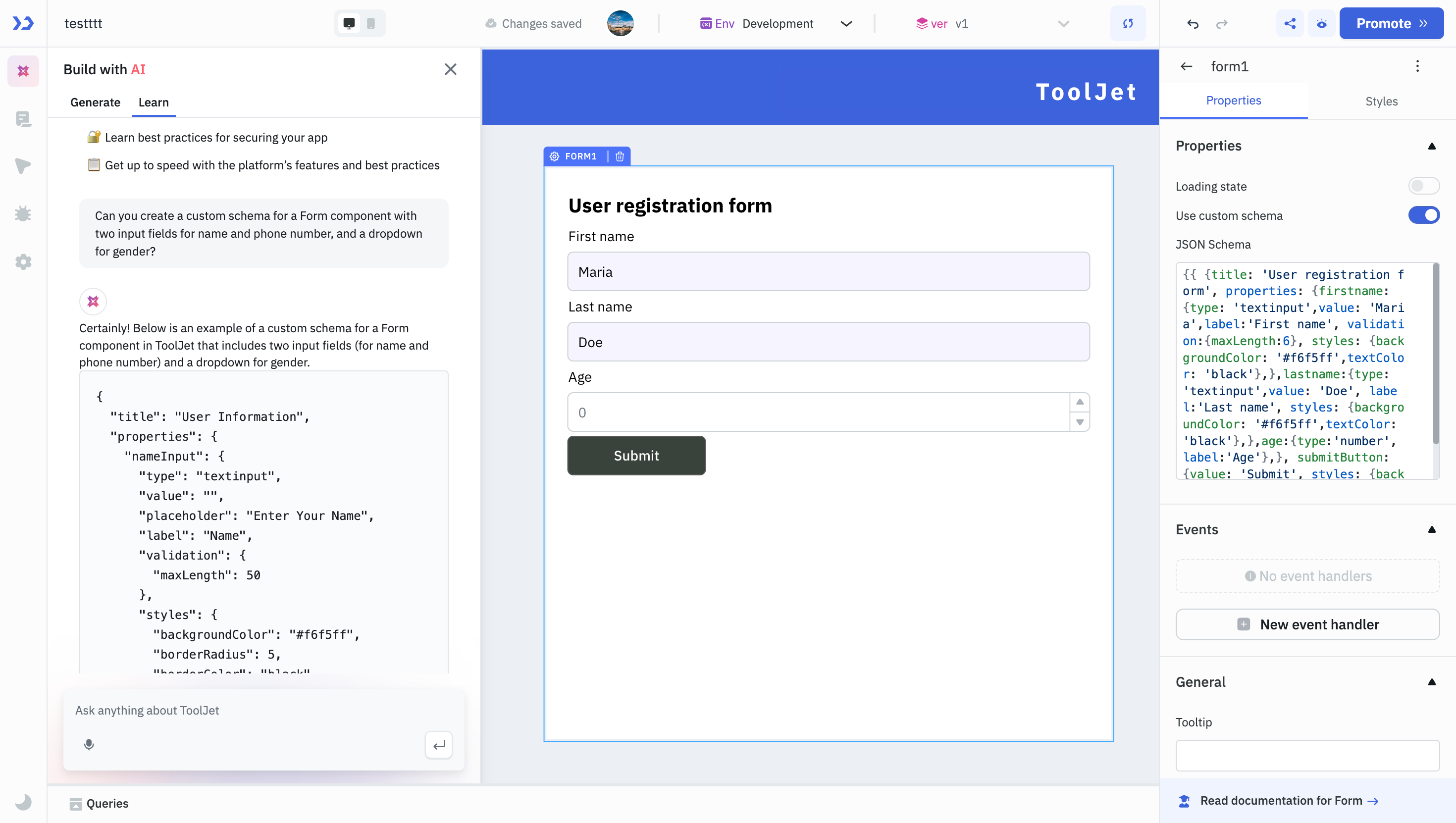Switch to the mobile layout view
Viewport: 1456px width, 823px height.
point(371,24)
